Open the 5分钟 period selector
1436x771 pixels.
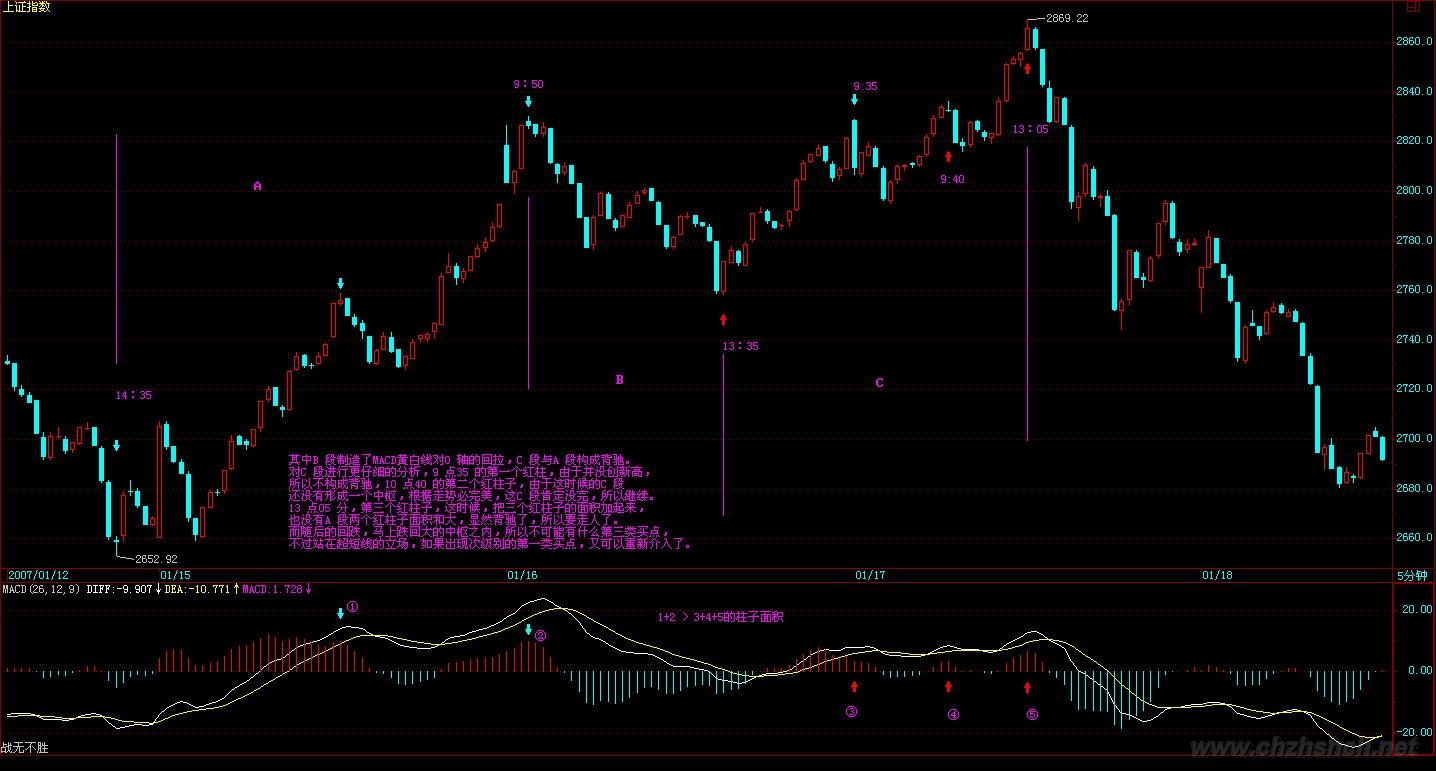[x=1412, y=575]
